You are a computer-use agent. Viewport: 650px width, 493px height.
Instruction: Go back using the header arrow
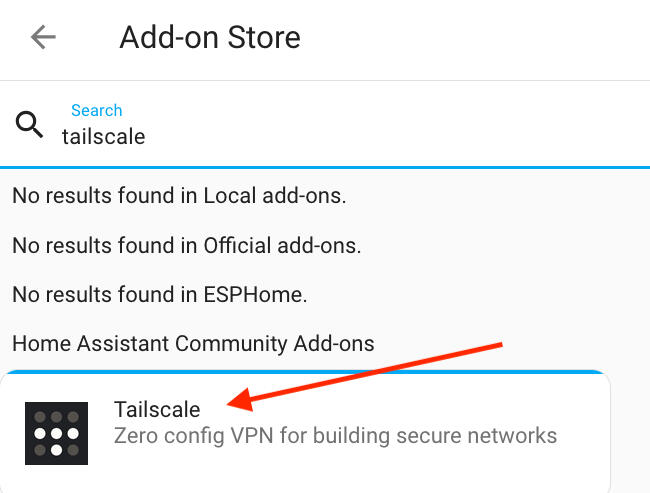(43, 38)
